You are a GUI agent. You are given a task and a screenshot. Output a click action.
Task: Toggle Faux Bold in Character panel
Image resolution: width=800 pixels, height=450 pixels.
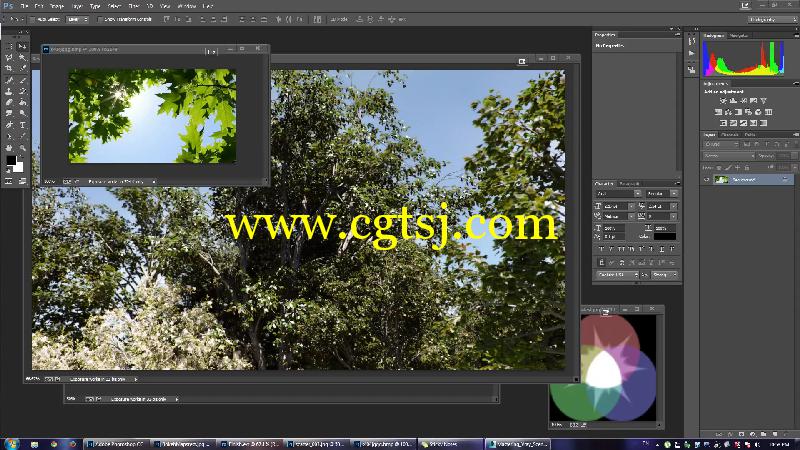(x=601, y=249)
